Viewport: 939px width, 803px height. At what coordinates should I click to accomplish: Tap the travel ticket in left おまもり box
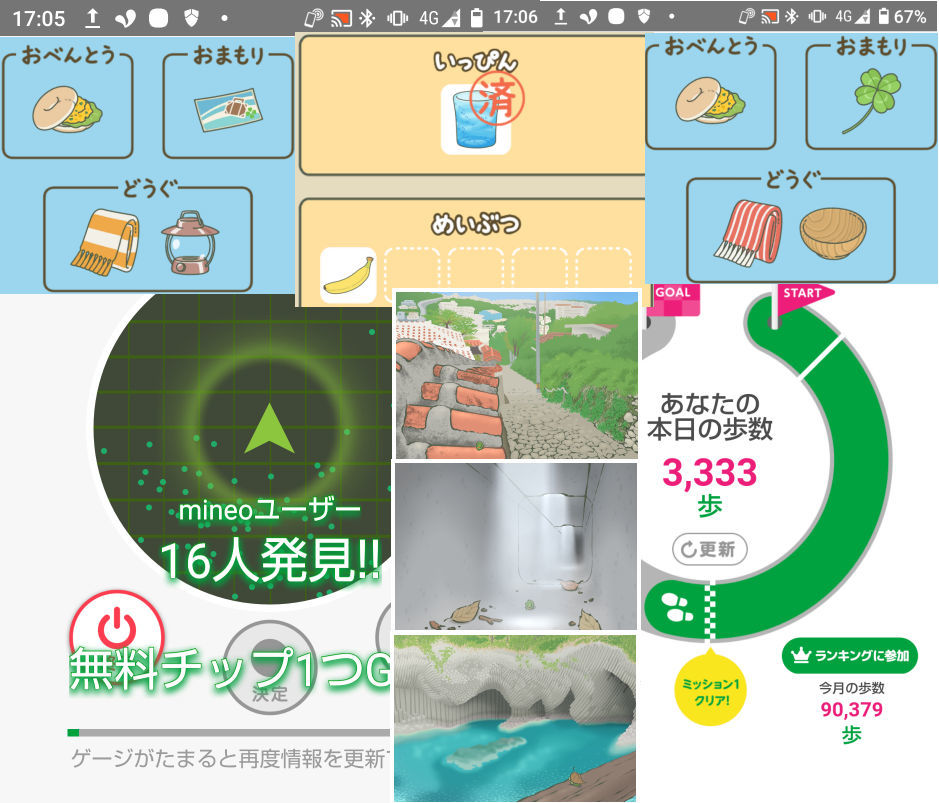point(228,110)
